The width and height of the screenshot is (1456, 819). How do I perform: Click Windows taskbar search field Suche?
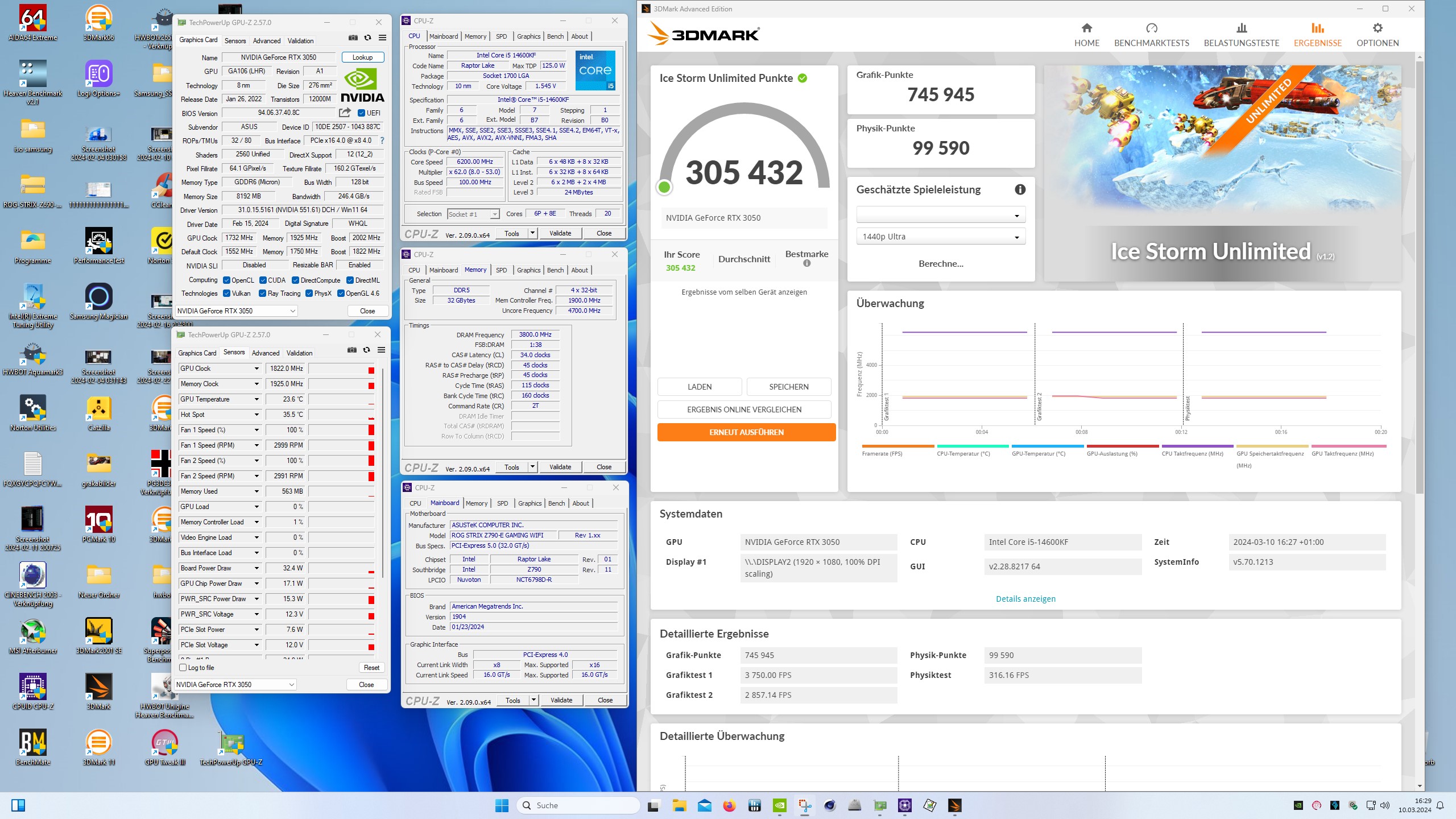tap(578, 805)
